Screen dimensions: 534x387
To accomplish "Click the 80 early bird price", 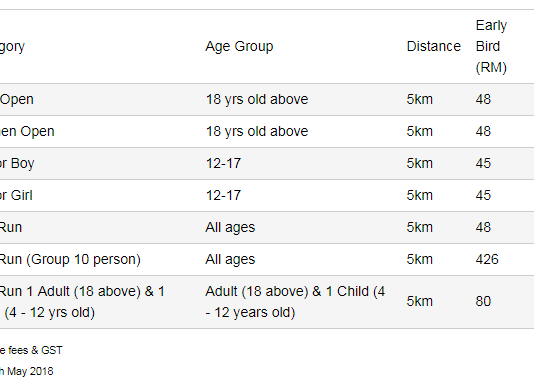I will click(x=483, y=301).
